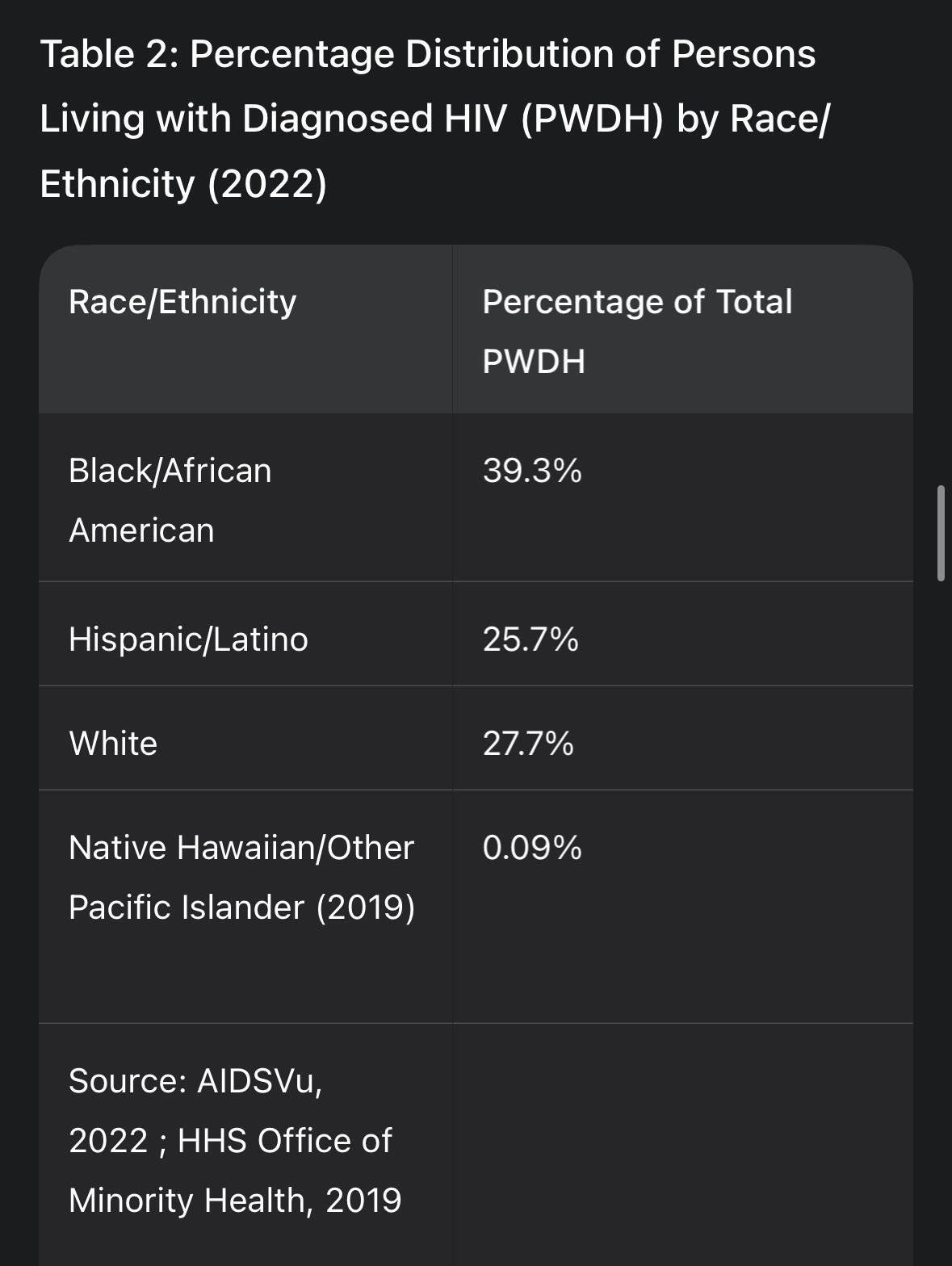Click the 39.3% value cell
The width and height of the screenshot is (952, 1266).
(532, 471)
